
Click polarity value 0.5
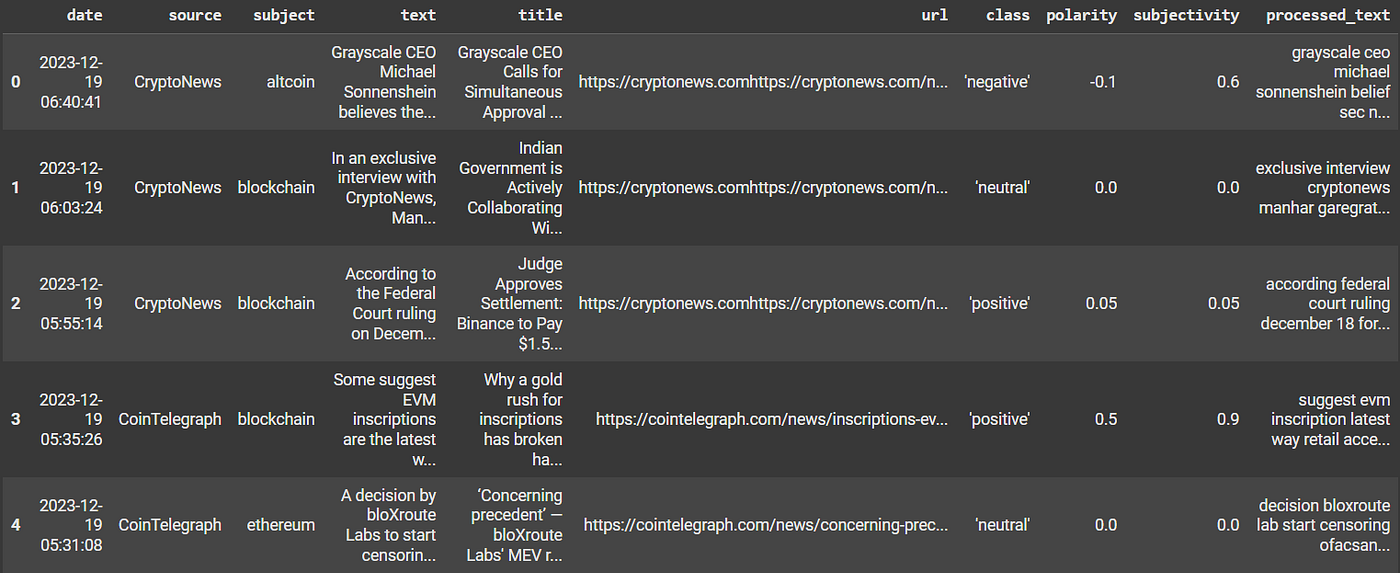(x=1106, y=419)
